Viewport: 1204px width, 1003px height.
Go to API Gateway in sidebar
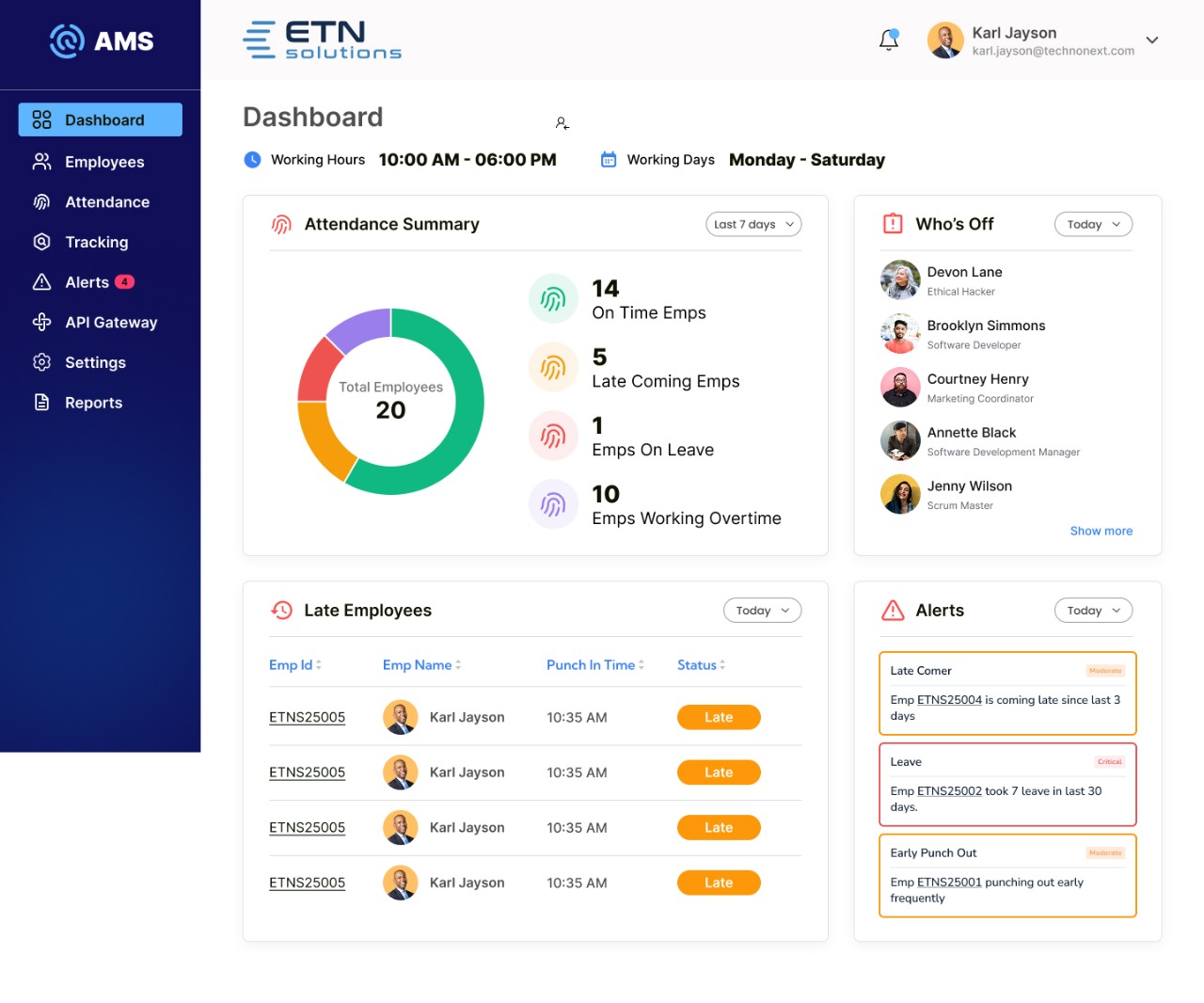pyautogui.click(x=110, y=323)
